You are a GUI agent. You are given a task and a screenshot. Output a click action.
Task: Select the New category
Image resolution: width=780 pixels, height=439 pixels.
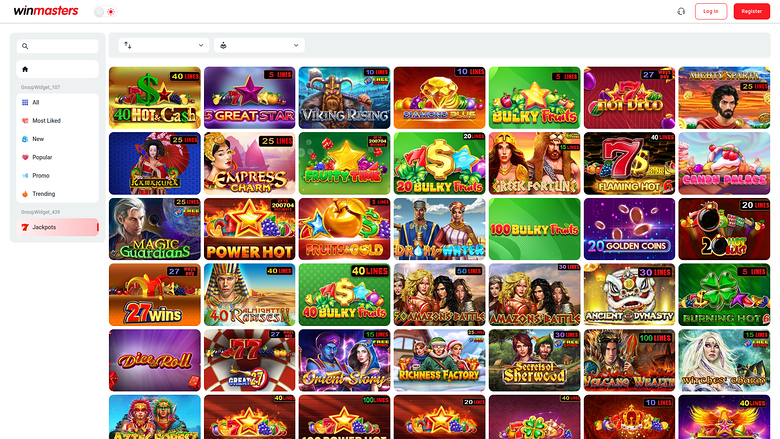[57, 139]
